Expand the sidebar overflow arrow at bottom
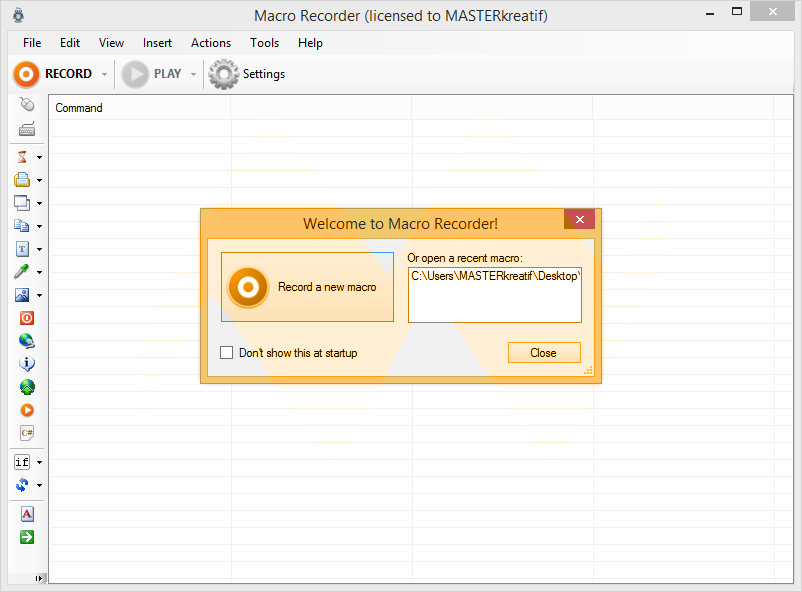 click(39, 579)
